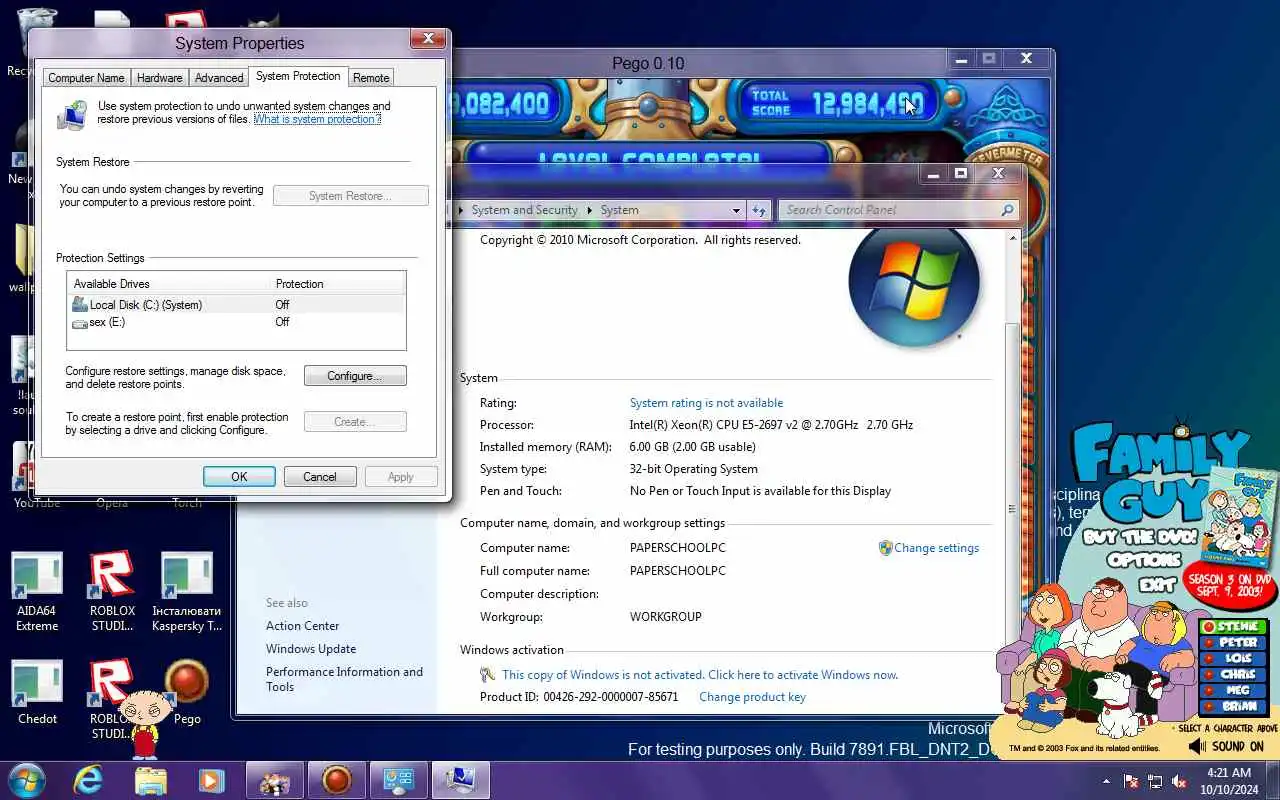
Task: Open Windows Update under See also
Action: click(311, 649)
